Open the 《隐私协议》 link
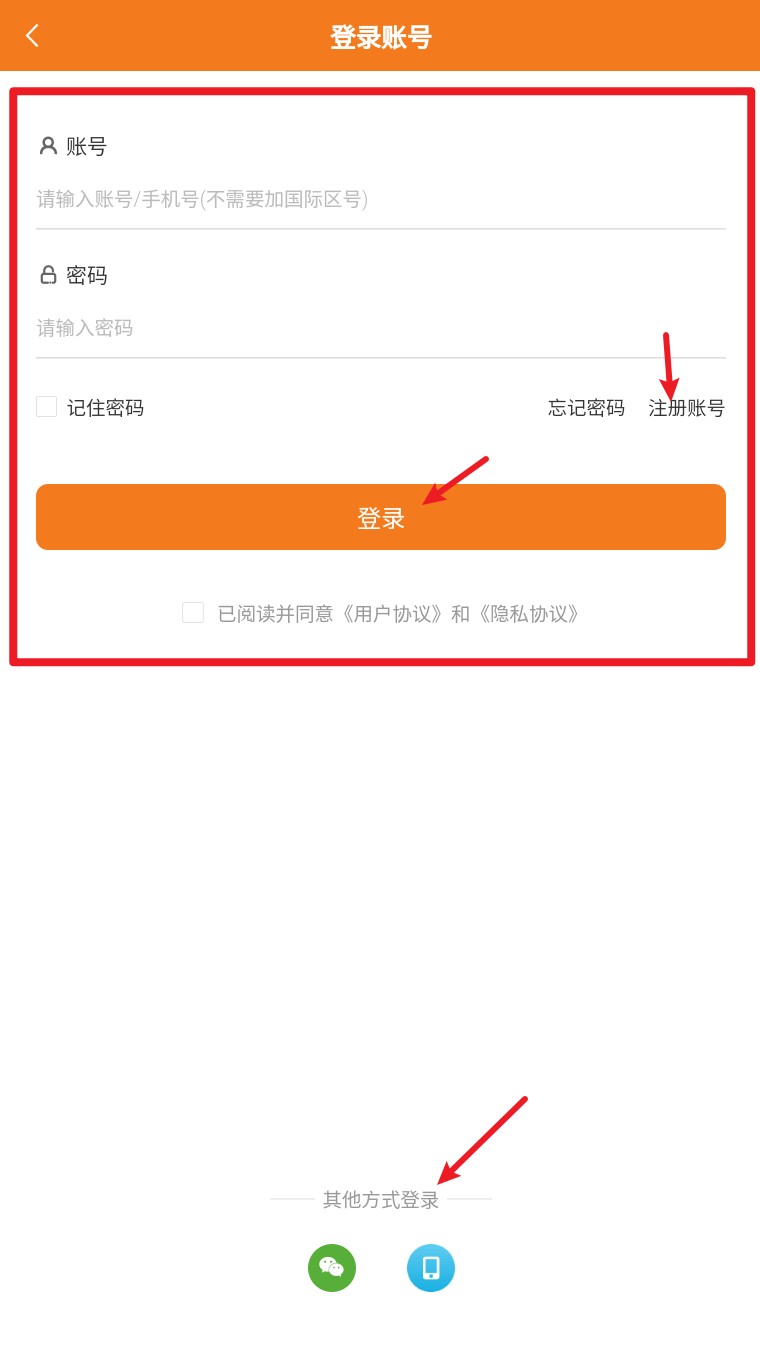The width and height of the screenshot is (760, 1355). pos(527,614)
